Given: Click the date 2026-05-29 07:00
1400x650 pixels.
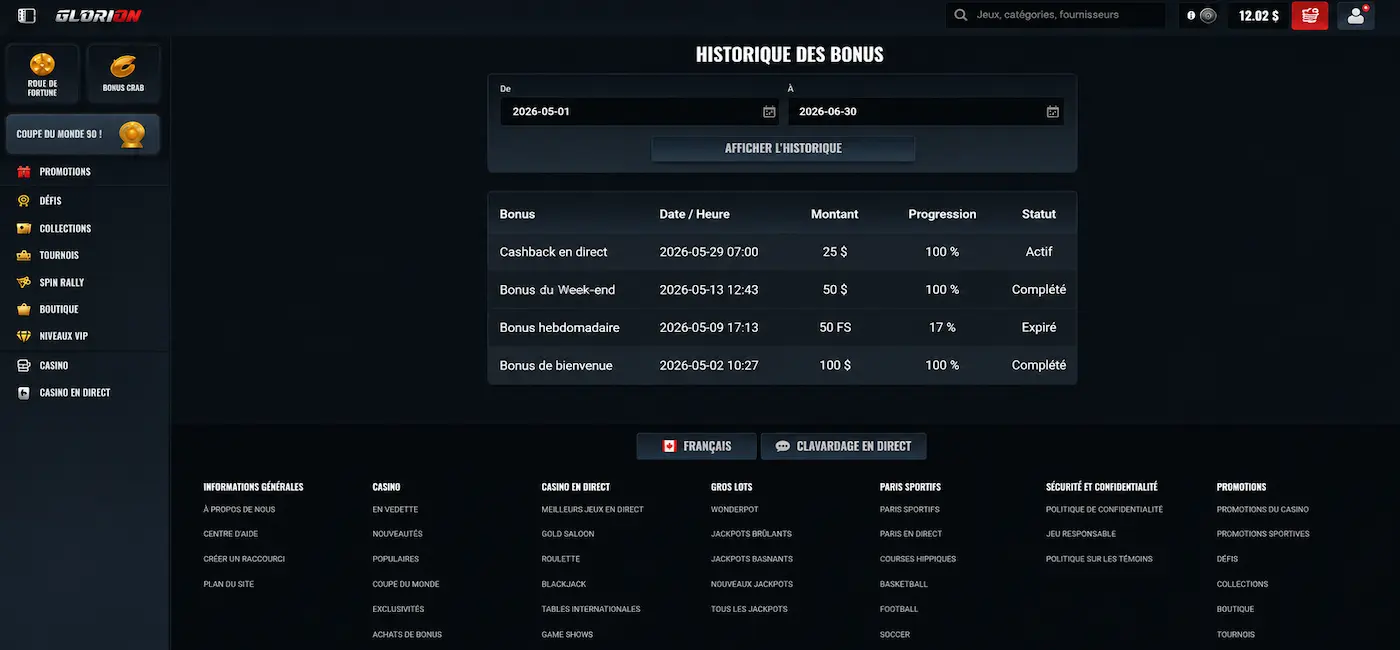Looking at the screenshot, I should [709, 252].
